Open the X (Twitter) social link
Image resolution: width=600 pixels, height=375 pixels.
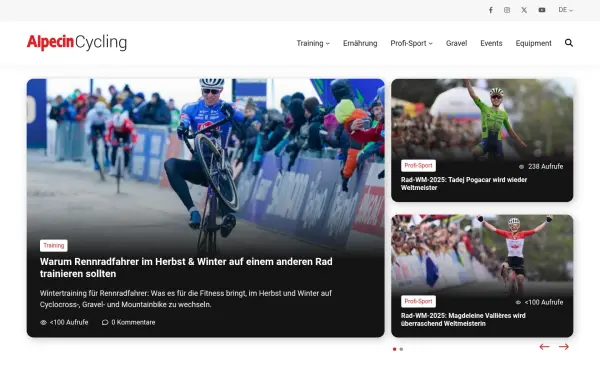524,10
